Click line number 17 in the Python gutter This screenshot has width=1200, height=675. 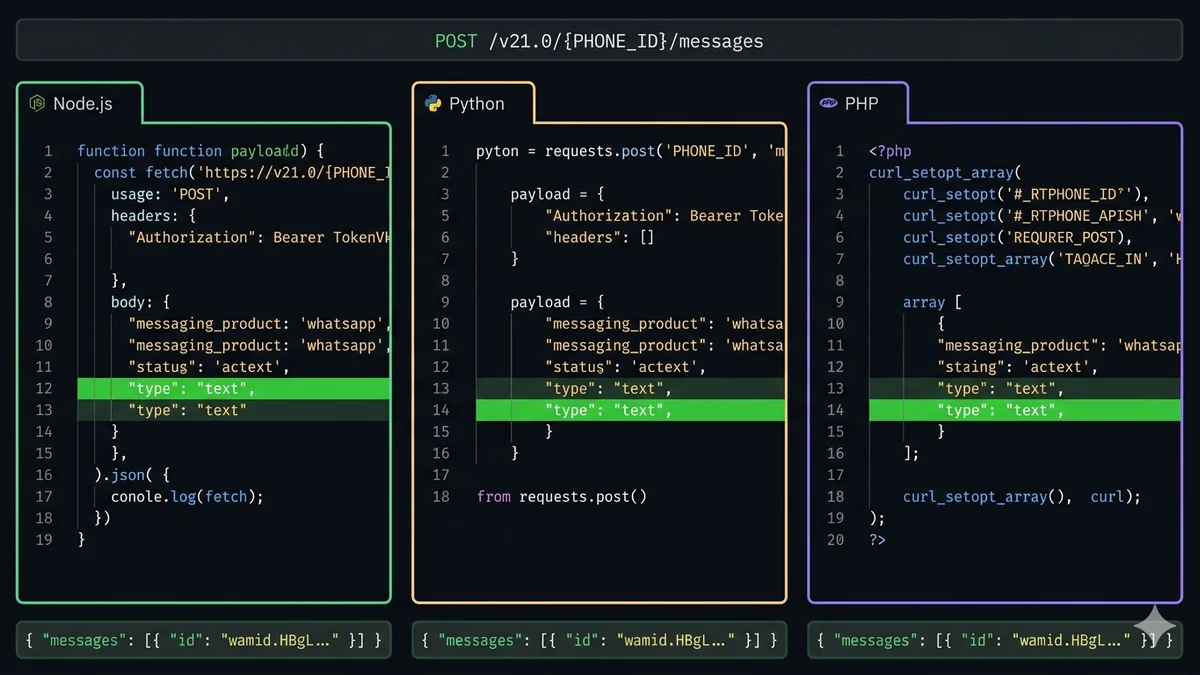[x=441, y=475]
